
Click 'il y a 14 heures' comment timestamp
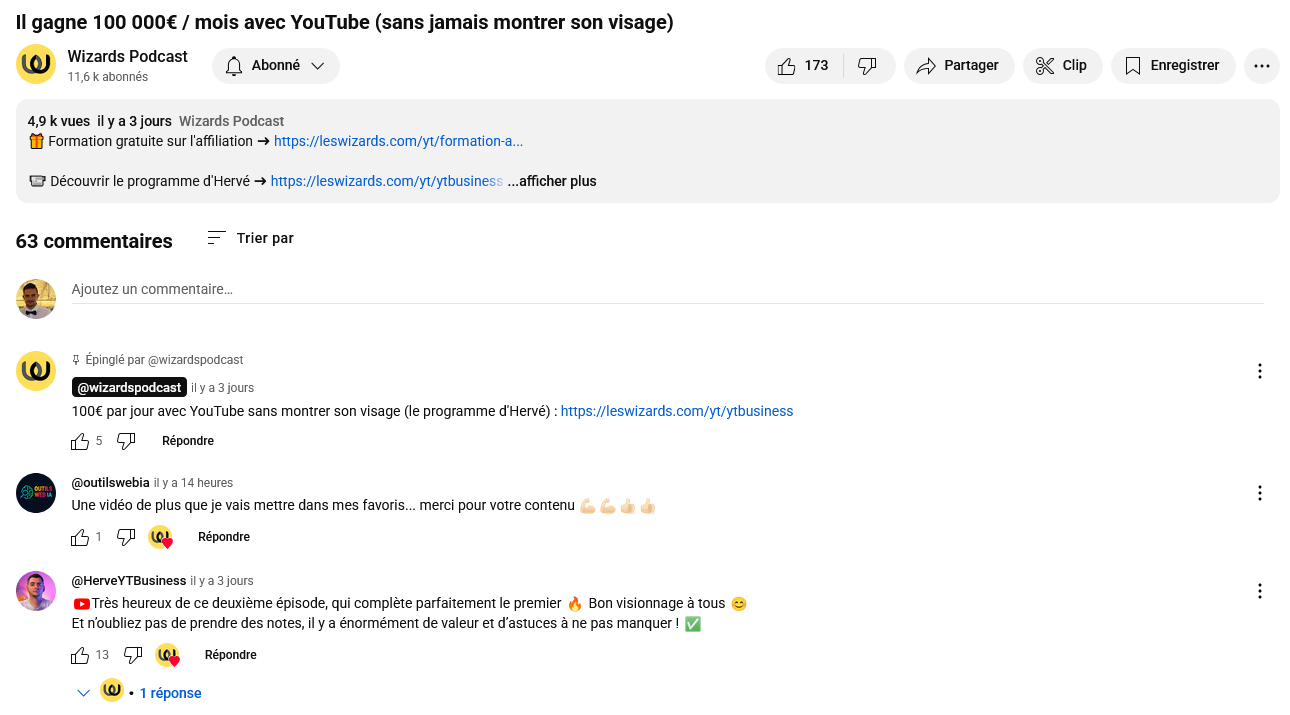pyautogui.click(x=193, y=483)
